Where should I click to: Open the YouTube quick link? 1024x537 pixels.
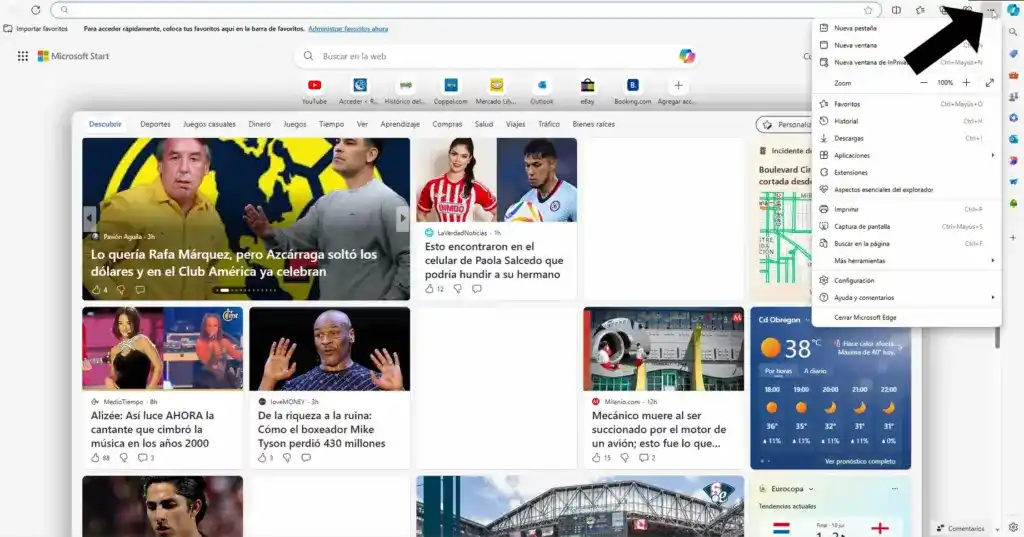click(314, 91)
